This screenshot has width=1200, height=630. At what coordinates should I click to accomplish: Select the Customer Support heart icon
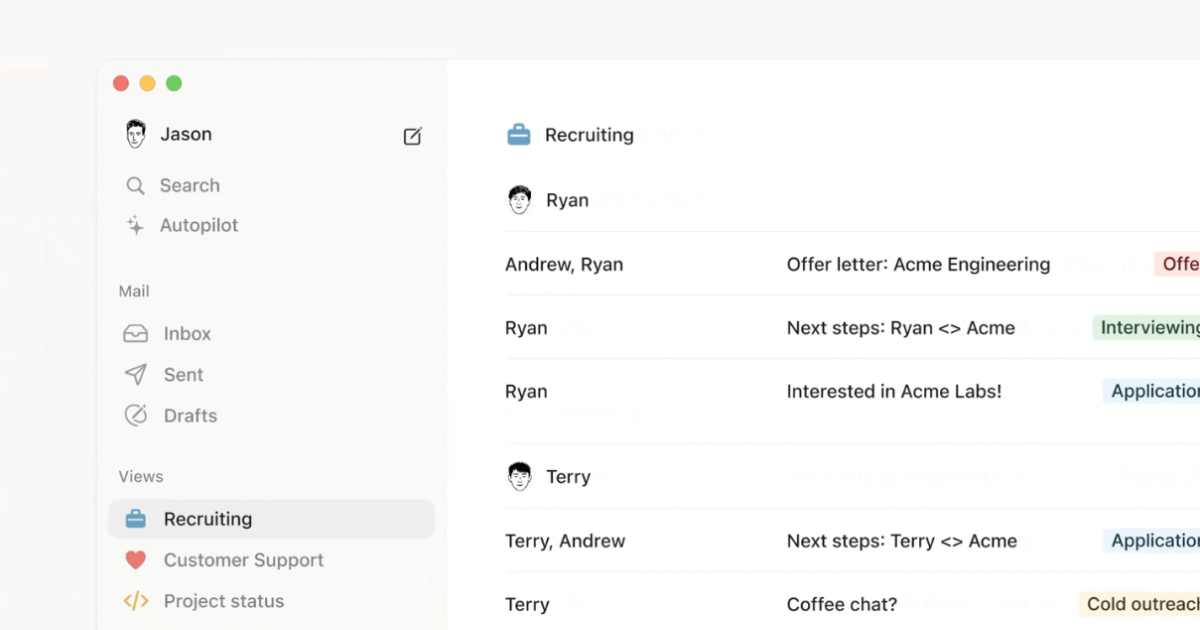pyautogui.click(x=134, y=560)
